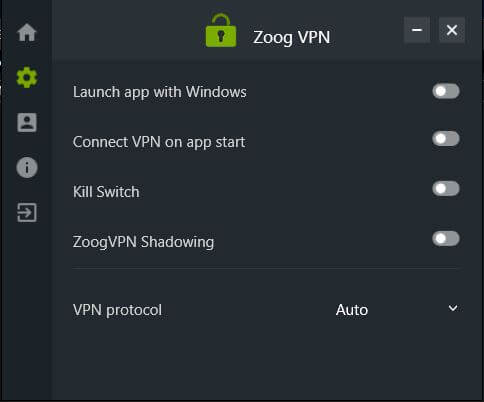Screen dimensions: 484x402
Task: Select the Auto protocol value
Action: tap(352, 310)
